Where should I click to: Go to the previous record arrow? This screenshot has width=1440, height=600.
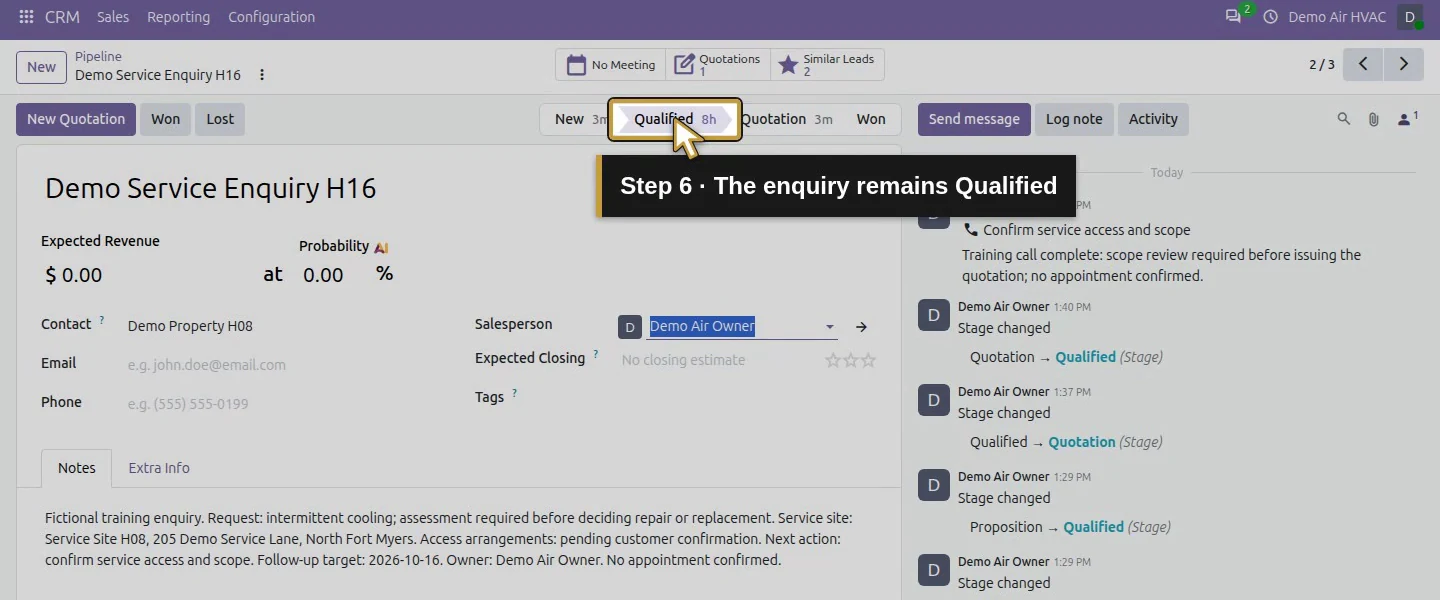[x=1363, y=64]
